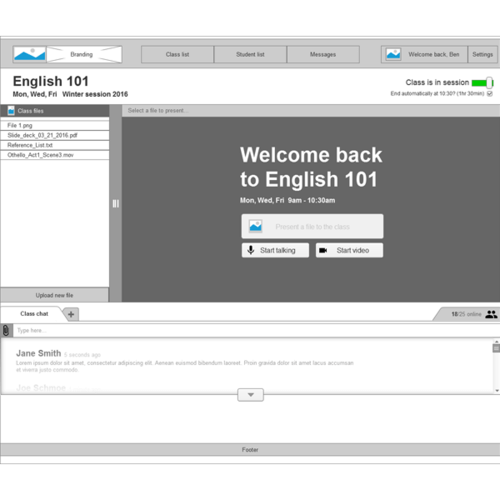The width and height of the screenshot is (500, 500).
Task: Expand the chat panel with down arrow
Action: [x=251, y=395]
